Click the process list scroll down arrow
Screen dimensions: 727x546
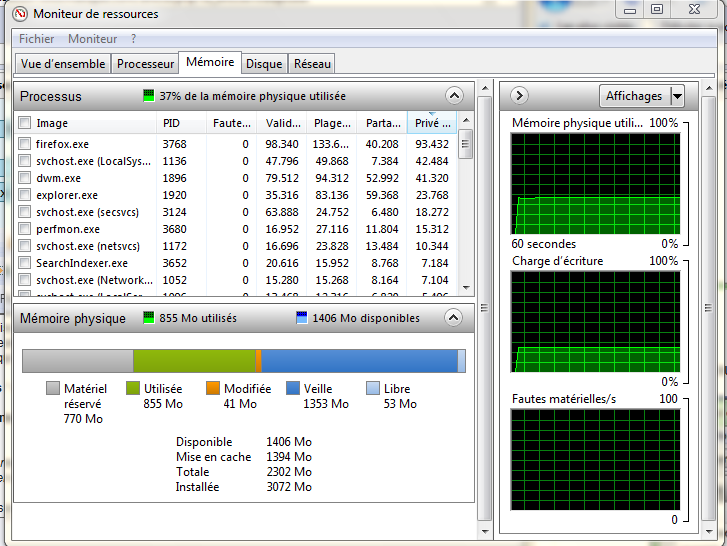466,288
